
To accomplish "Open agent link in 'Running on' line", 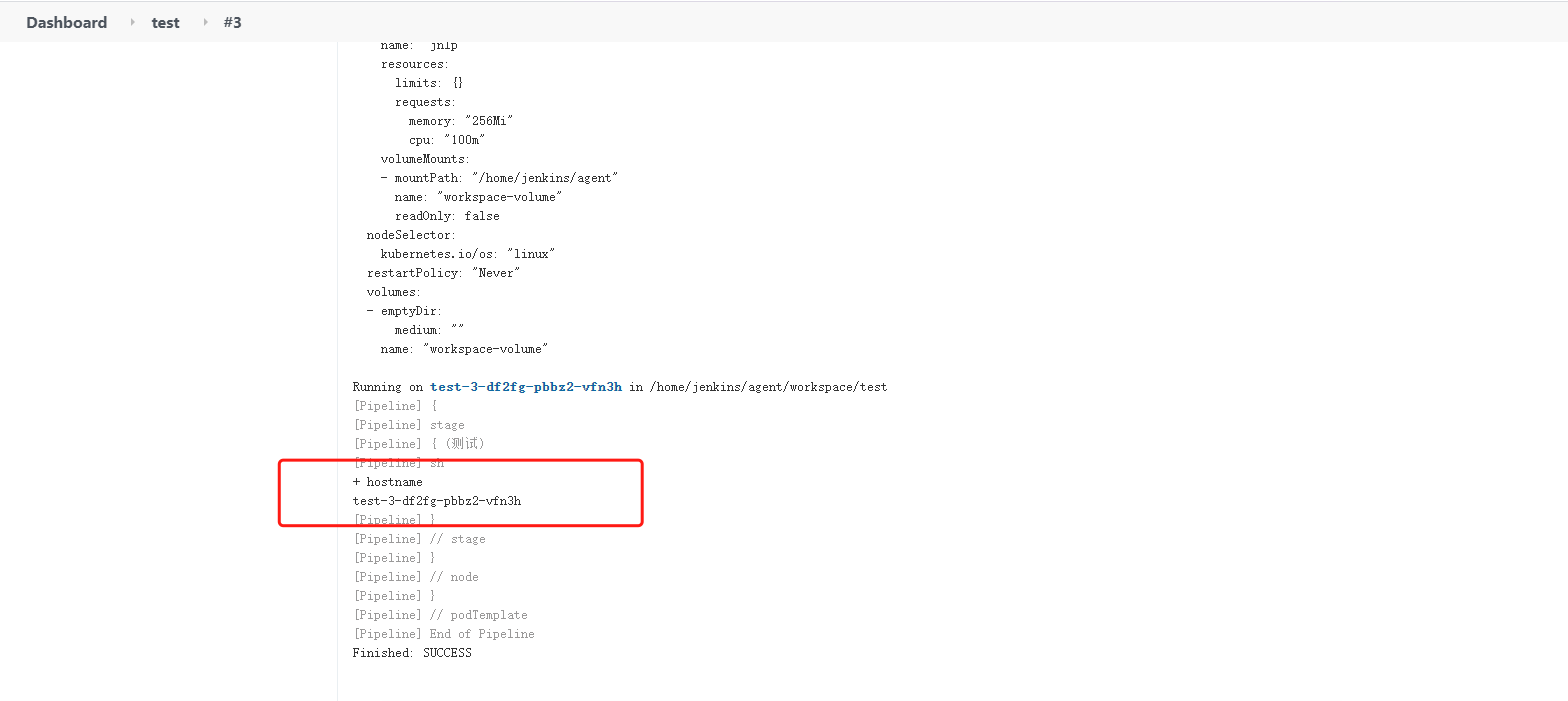I will point(526,387).
